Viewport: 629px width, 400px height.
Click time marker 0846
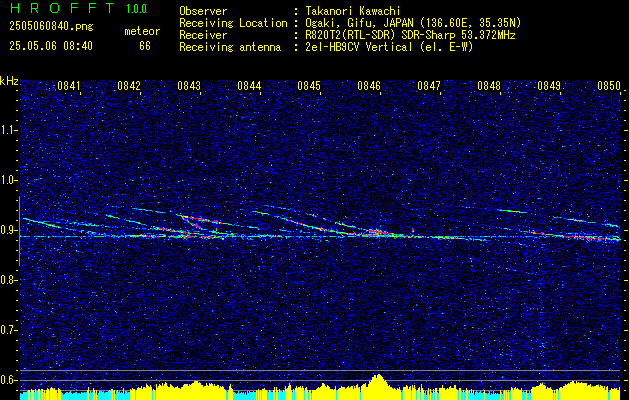[369, 85]
